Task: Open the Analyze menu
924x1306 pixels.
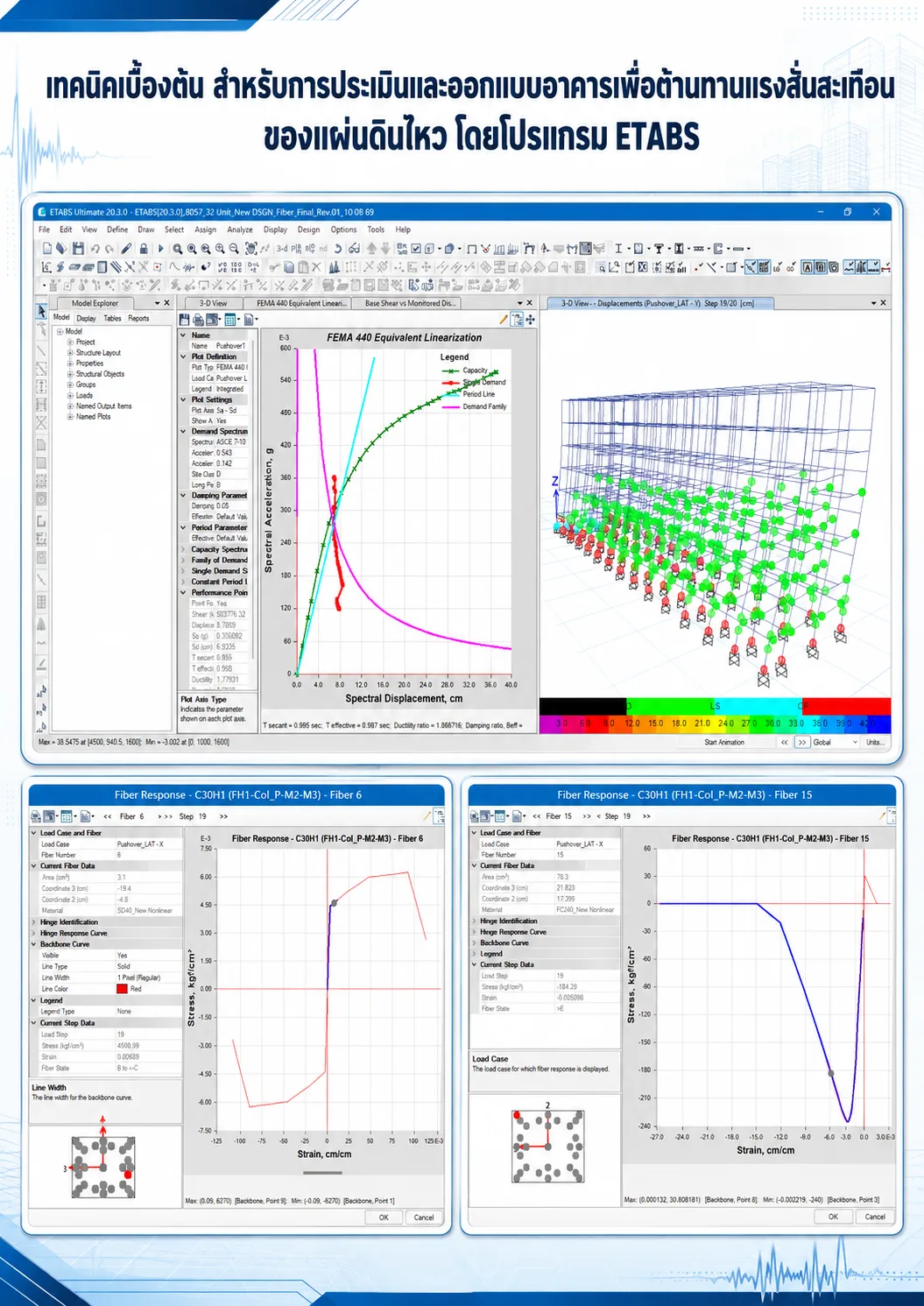Action: (239, 229)
